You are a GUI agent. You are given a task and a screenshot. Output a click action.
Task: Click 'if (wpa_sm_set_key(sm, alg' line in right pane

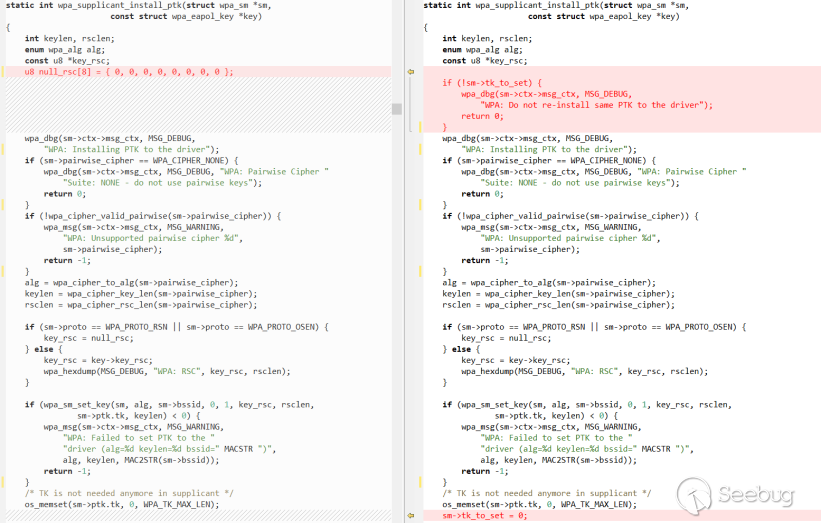pos(587,405)
